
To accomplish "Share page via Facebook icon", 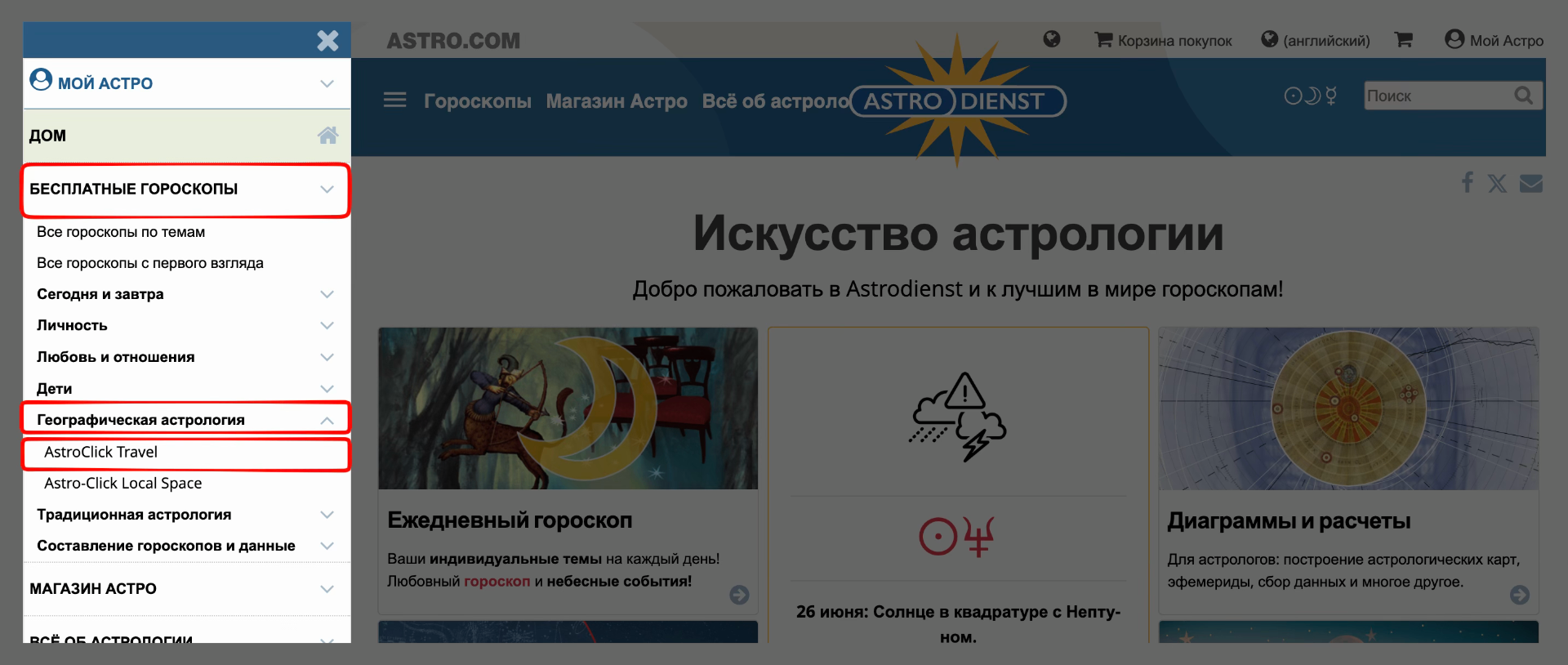I will tap(1468, 182).
